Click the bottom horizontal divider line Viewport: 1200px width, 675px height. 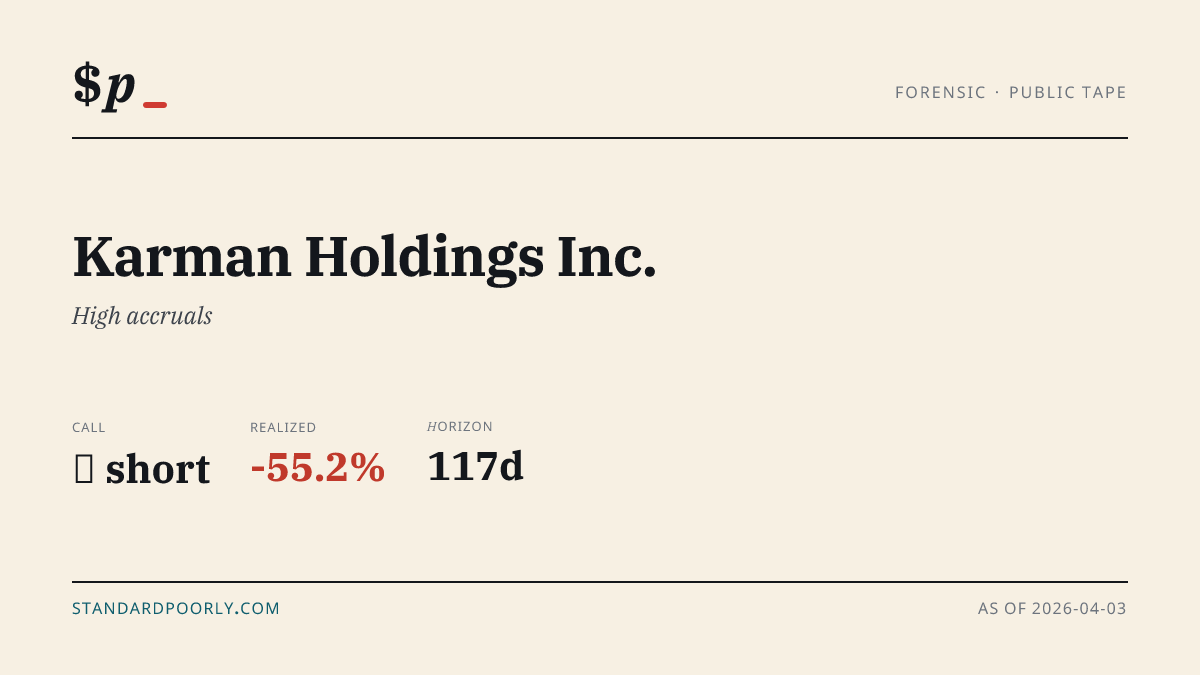(x=600, y=581)
